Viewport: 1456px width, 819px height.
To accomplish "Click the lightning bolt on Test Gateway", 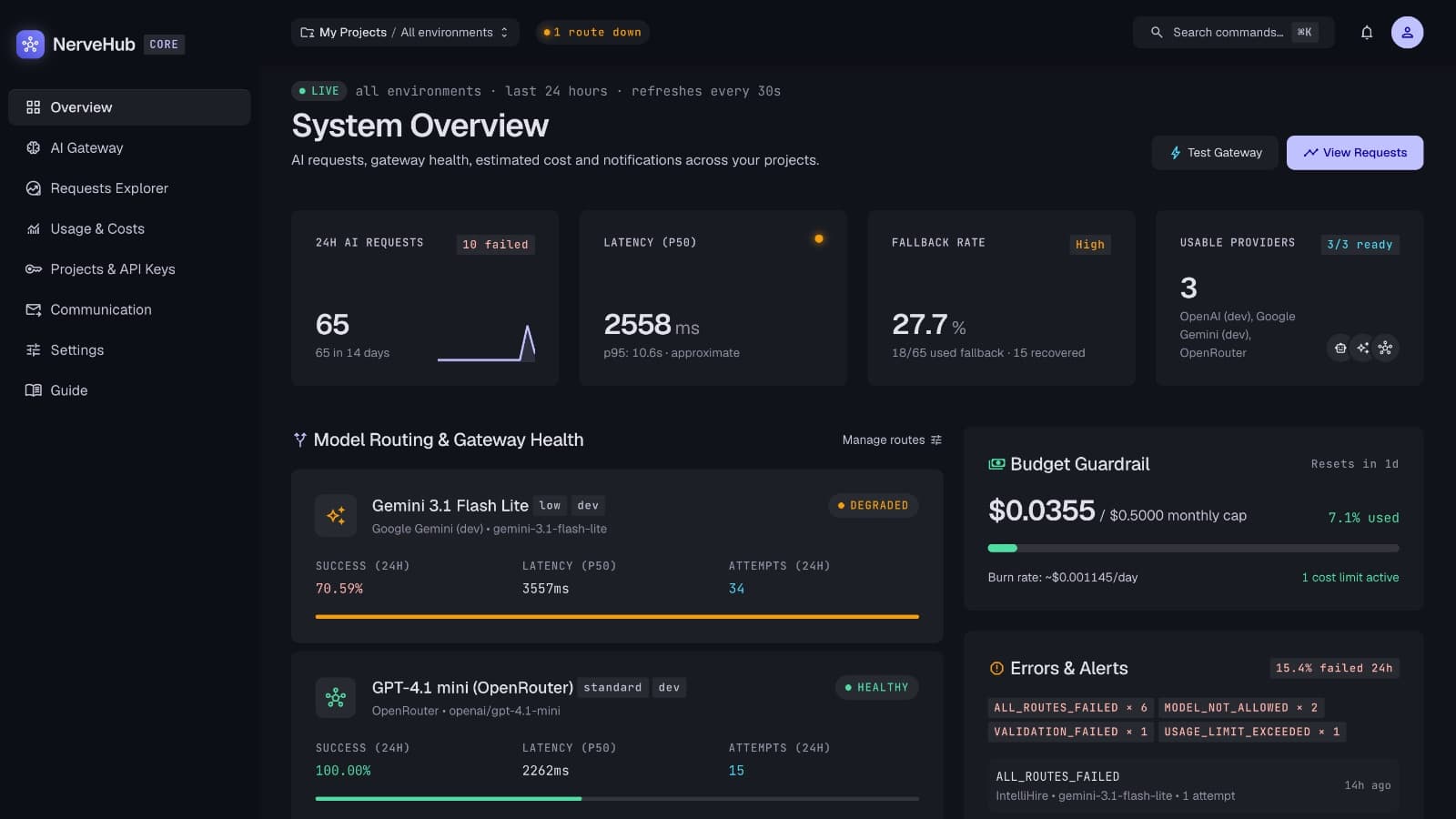I will click(1175, 153).
